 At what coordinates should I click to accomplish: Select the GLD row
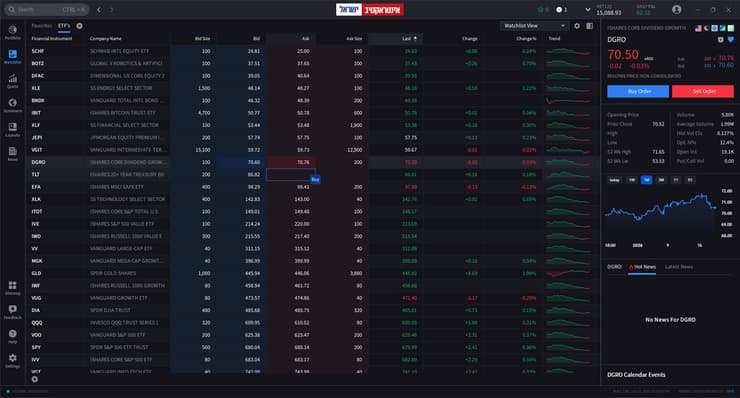click(x=312, y=273)
